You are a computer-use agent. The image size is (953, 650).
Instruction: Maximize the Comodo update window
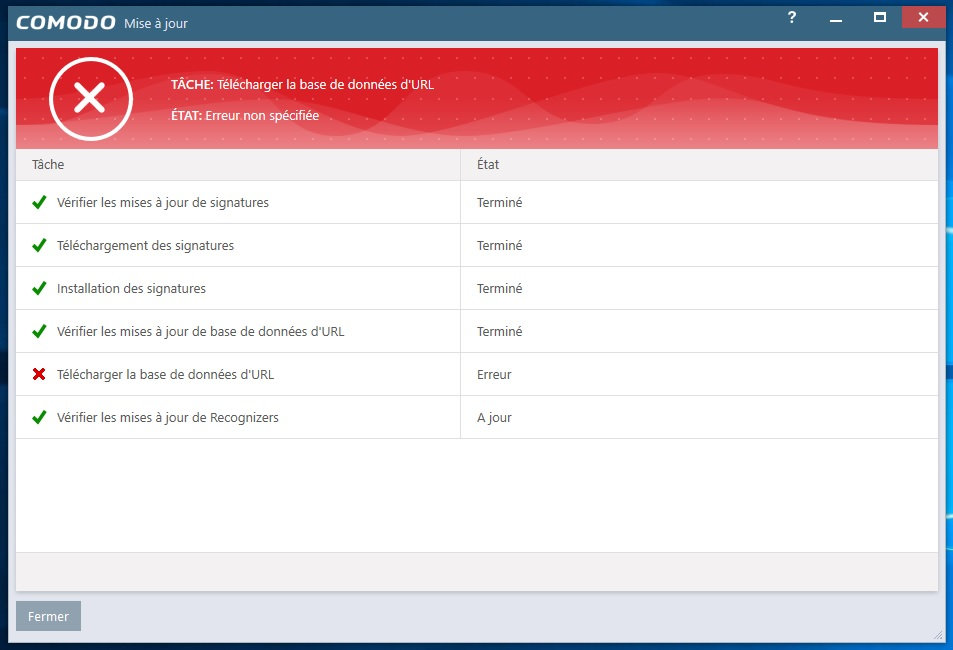(879, 18)
